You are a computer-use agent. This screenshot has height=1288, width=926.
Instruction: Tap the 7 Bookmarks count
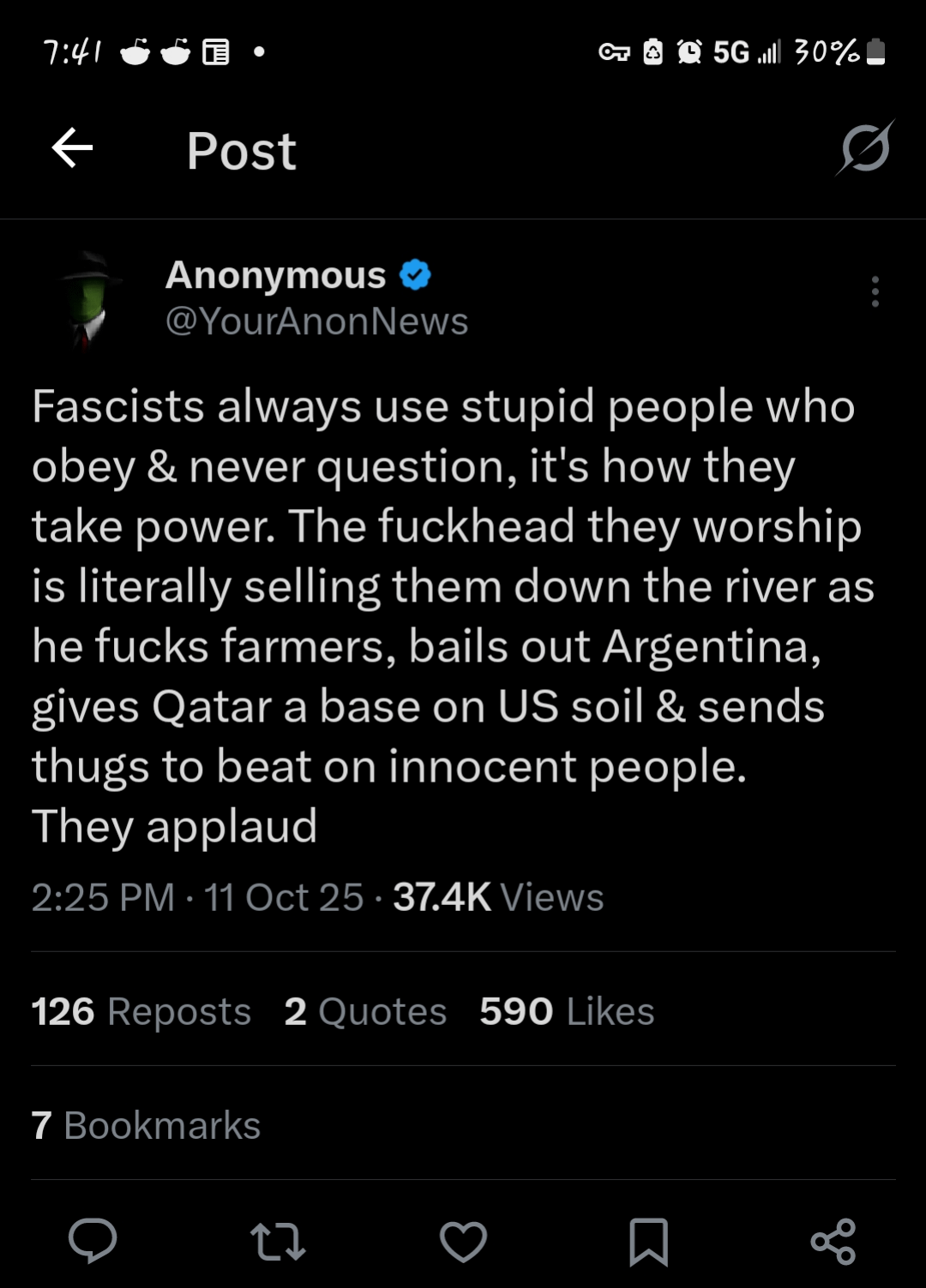click(146, 1125)
